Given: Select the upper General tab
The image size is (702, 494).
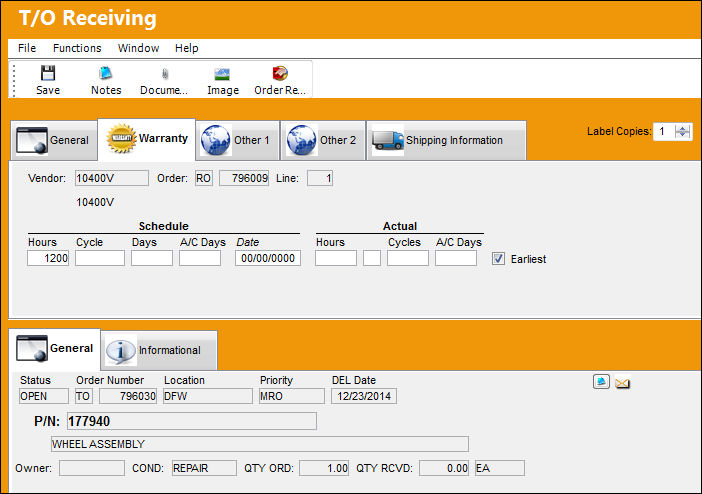Looking at the screenshot, I should [54, 140].
